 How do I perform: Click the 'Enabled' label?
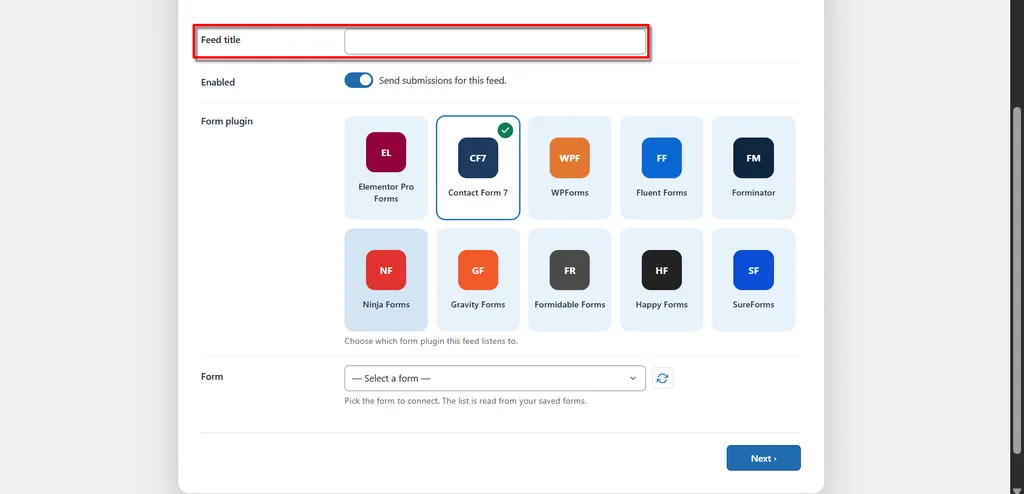[218, 82]
